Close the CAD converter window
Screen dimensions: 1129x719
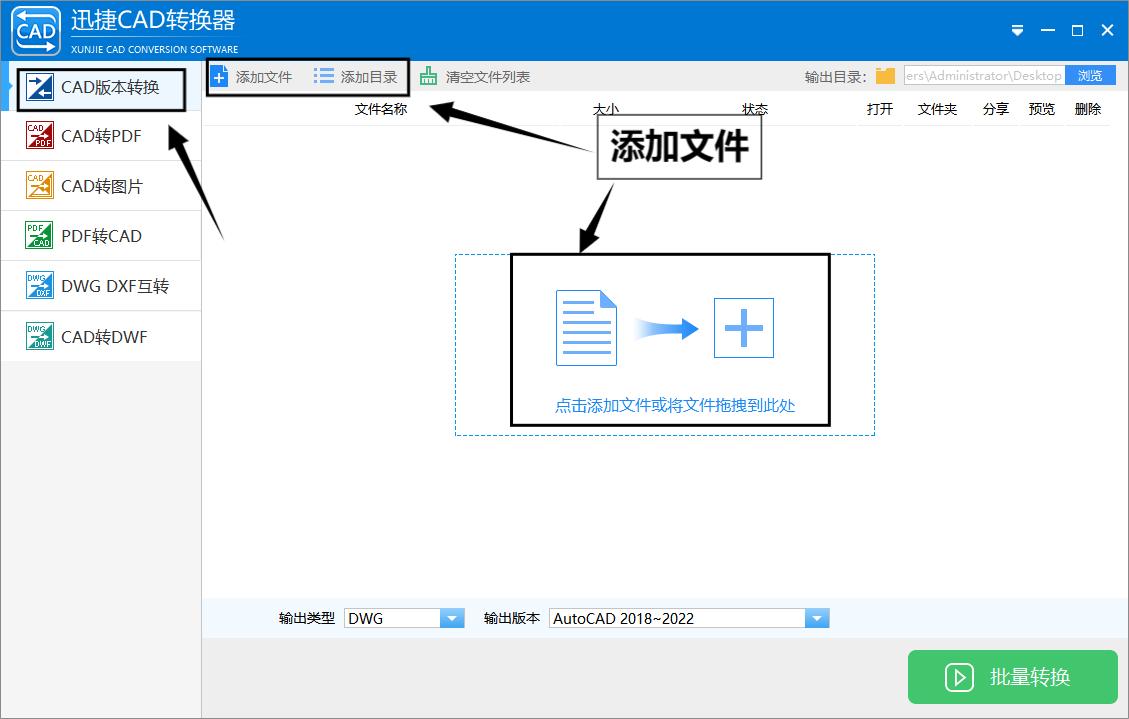point(1107,30)
